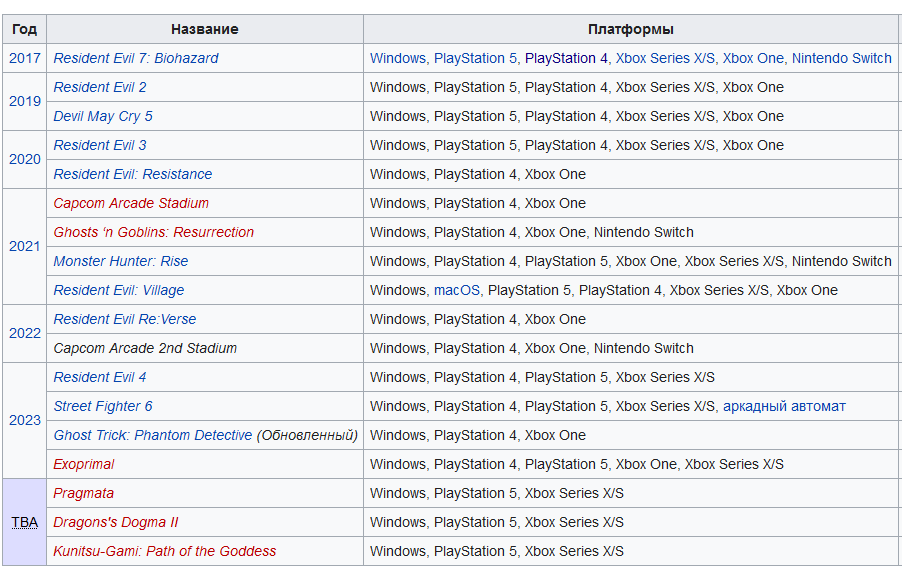Click red link Capcom Arcade Stadium

131,203
